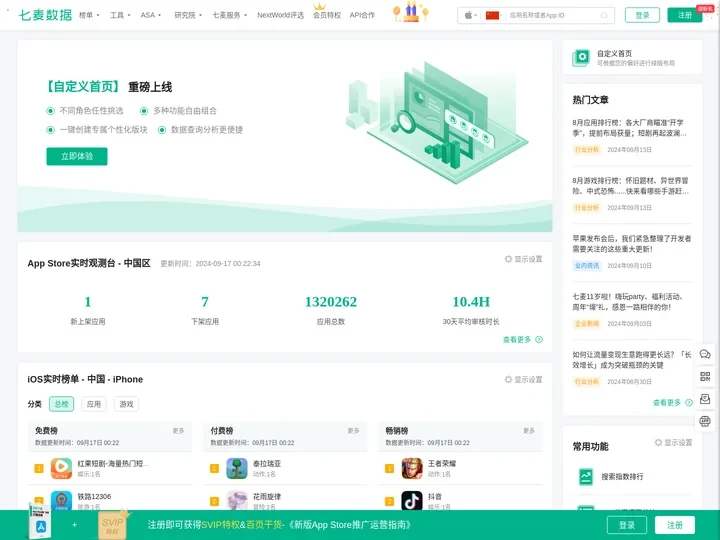This screenshot has width=720, height=540.
Task: Click 更多 link in 免费榜 header
Action: [x=178, y=431]
